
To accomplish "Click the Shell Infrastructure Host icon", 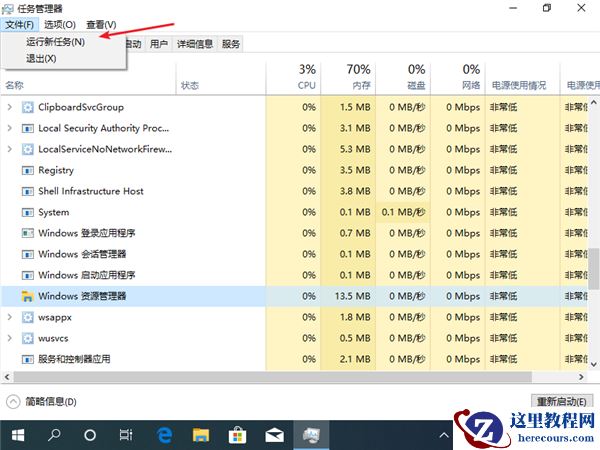I will pyautogui.click(x=28, y=191).
